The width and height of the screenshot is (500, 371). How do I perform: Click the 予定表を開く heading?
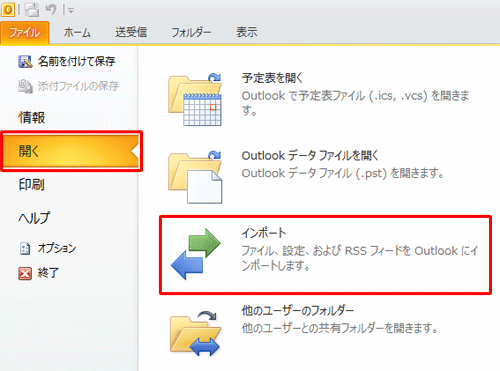pos(272,78)
